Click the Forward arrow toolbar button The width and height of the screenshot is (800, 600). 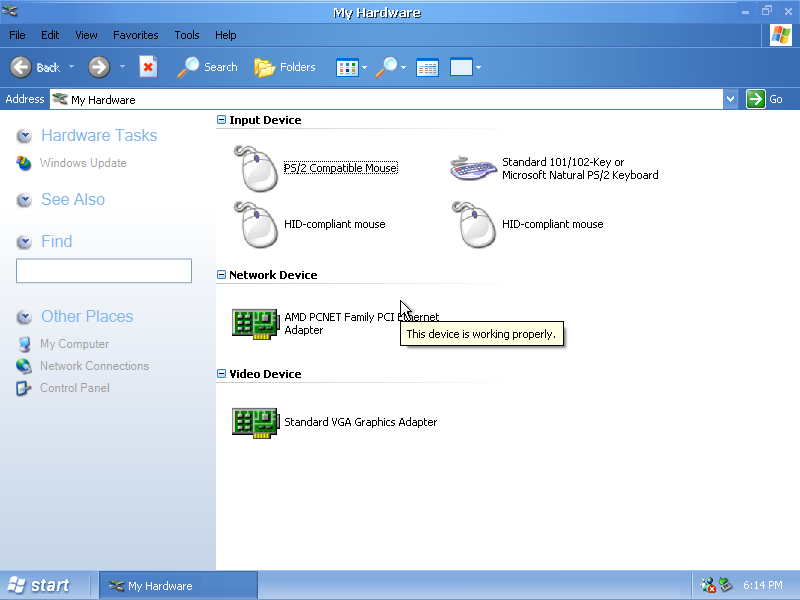click(x=98, y=67)
